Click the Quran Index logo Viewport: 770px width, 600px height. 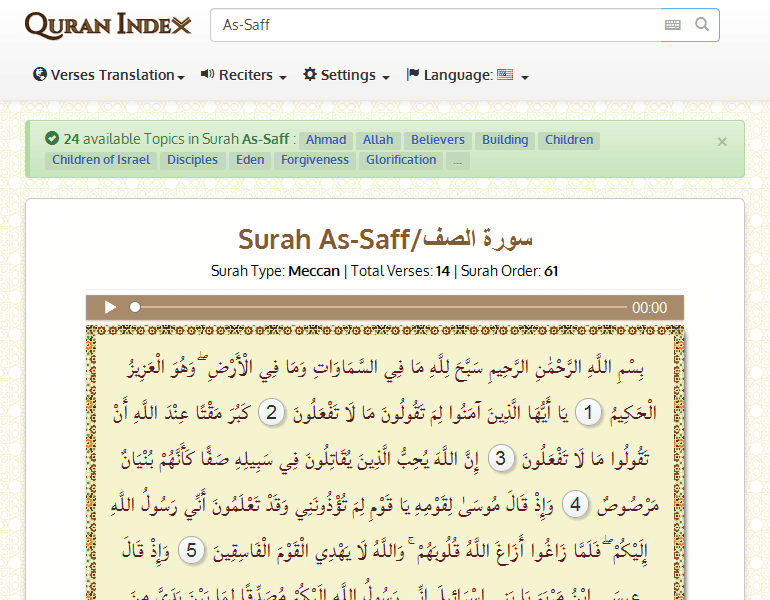point(108,25)
